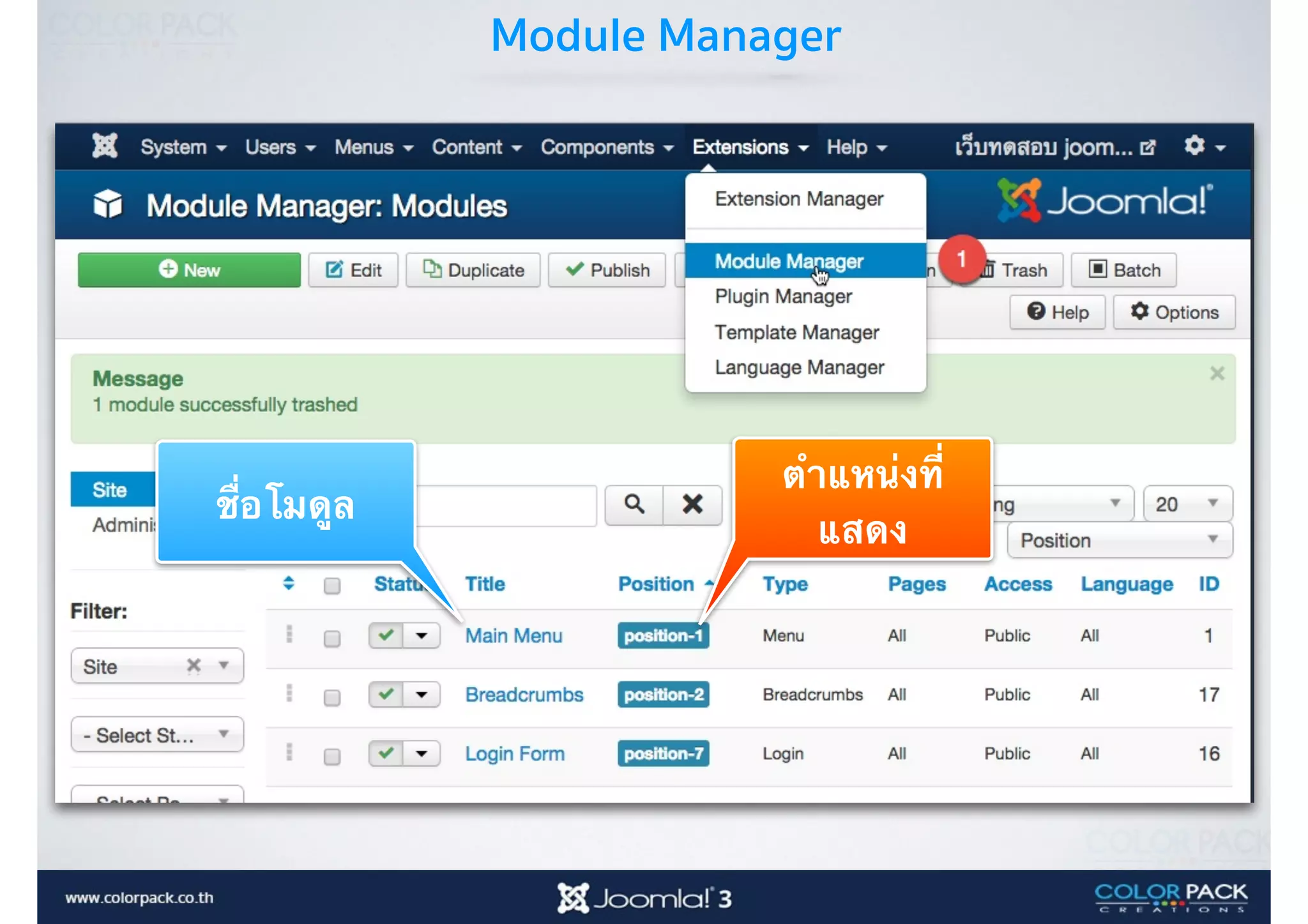The width and height of the screenshot is (1308, 924).
Task: Open the site preview link with the external icon
Action: (x=1055, y=147)
